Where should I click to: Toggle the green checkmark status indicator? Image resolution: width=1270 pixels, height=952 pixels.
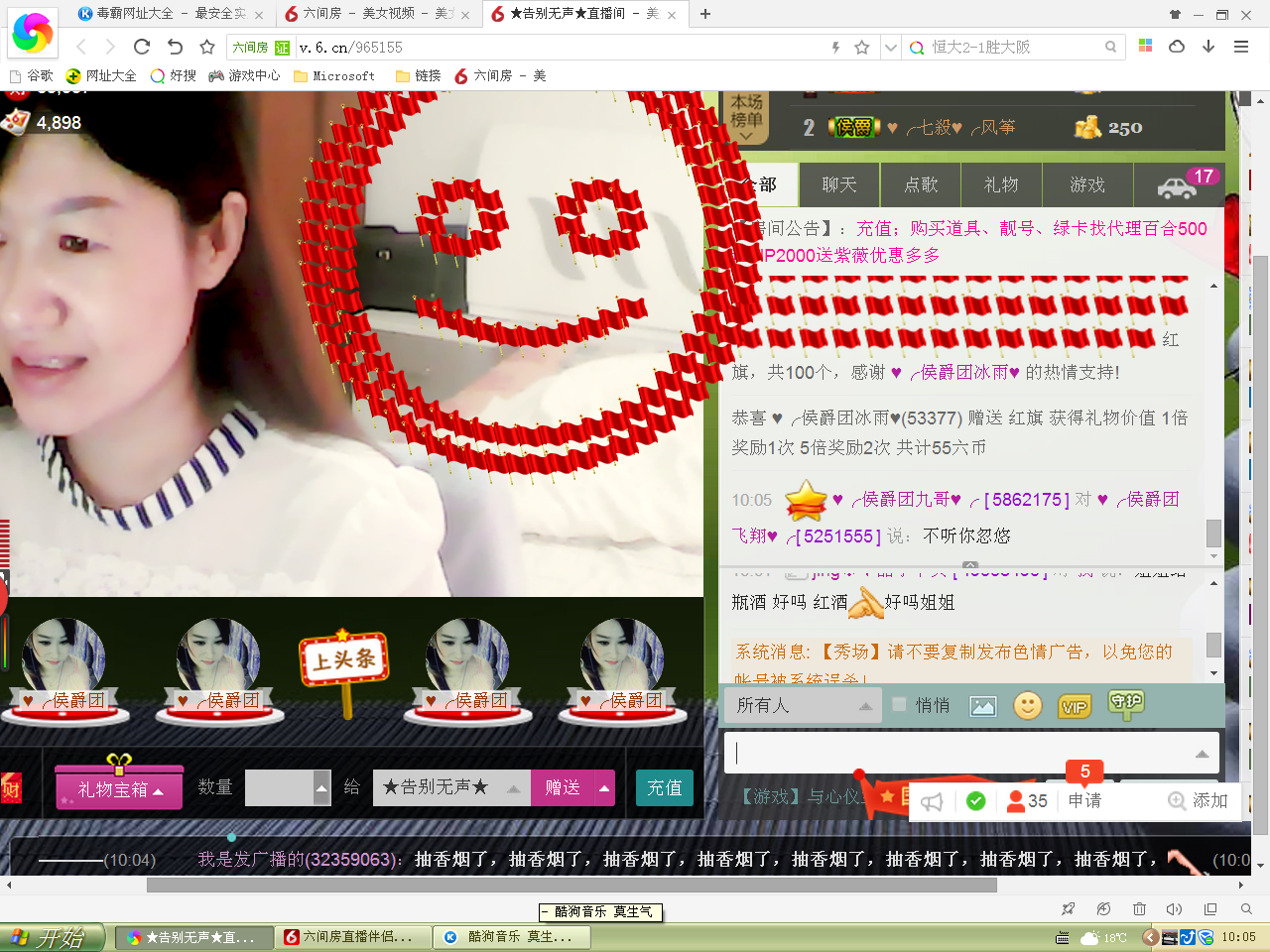click(x=975, y=801)
